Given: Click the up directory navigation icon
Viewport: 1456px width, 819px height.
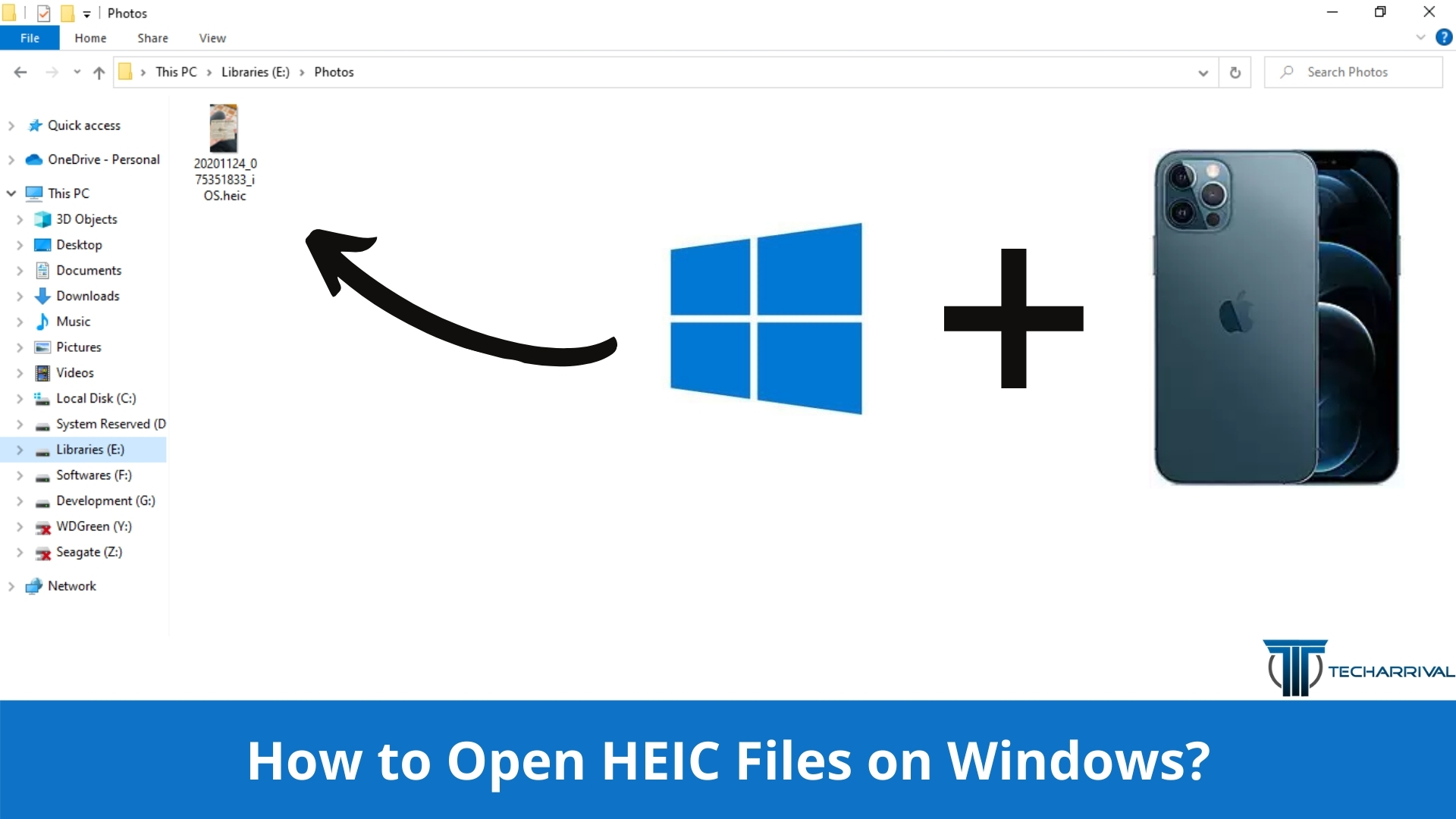Looking at the screenshot, I should (x=99, y=71).
